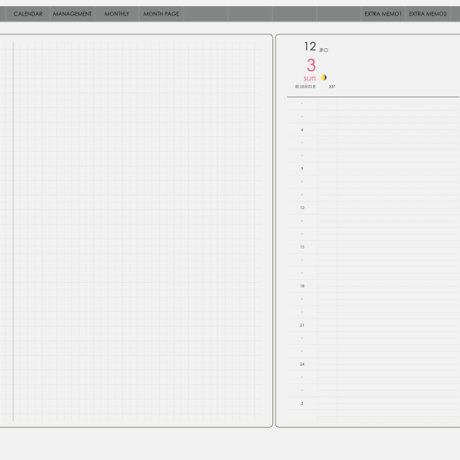Switch to the MANAGEMENT tab

72,14
